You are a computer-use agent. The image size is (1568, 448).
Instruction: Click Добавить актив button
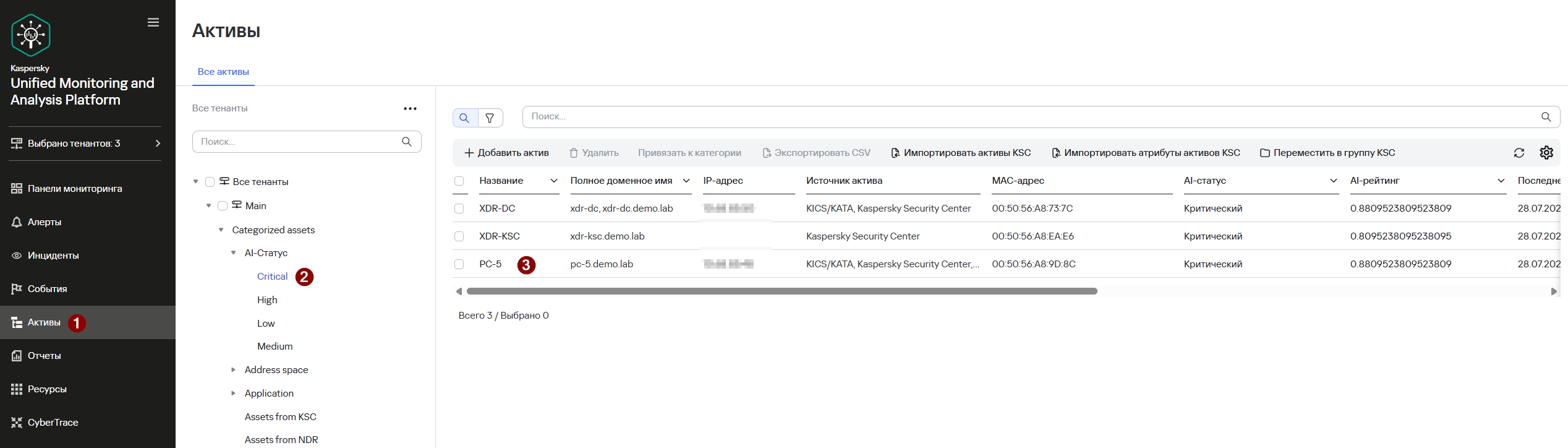pos(506,153)
